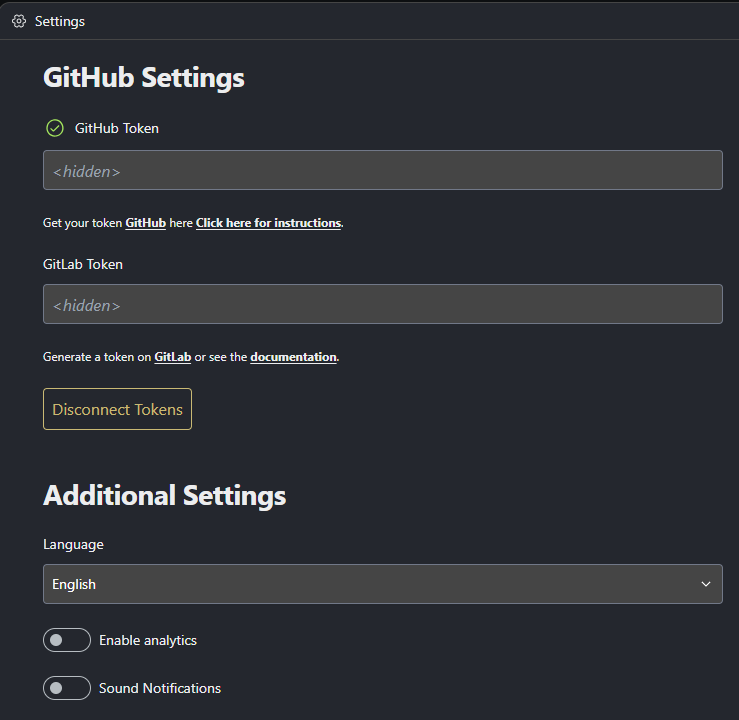Open the 'Click here for instructions' link
Viewport: 739px width, 720px height.
[x=268, y=223]
